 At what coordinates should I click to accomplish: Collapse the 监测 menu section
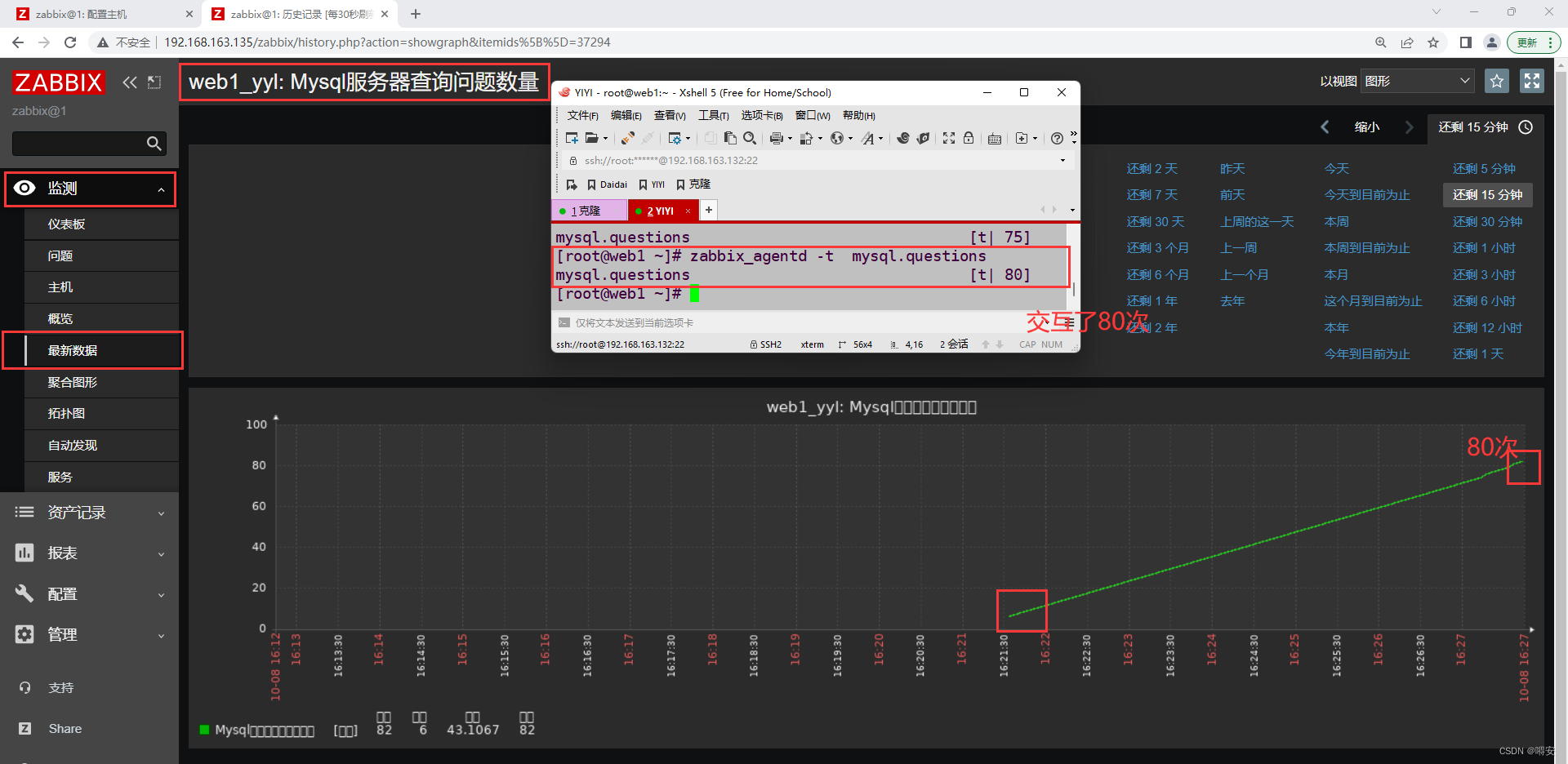91,189
